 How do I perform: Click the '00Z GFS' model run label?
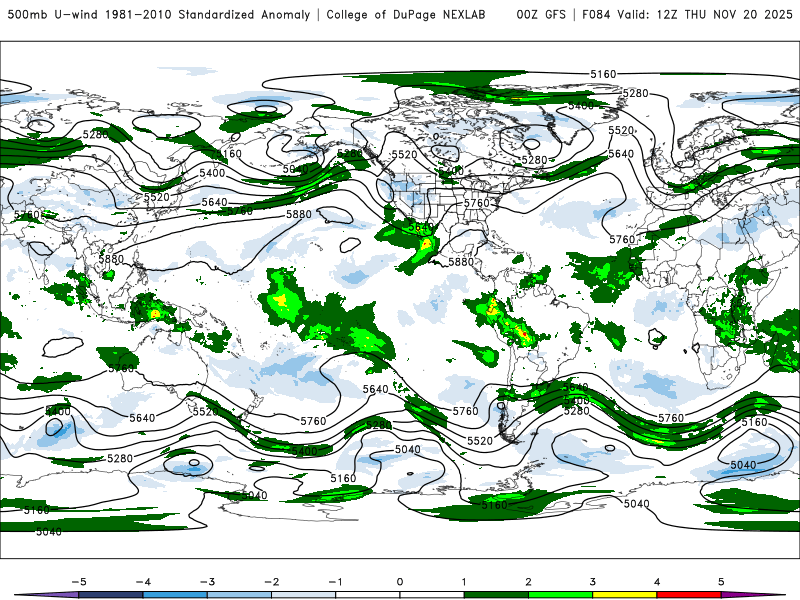point(541,14)
